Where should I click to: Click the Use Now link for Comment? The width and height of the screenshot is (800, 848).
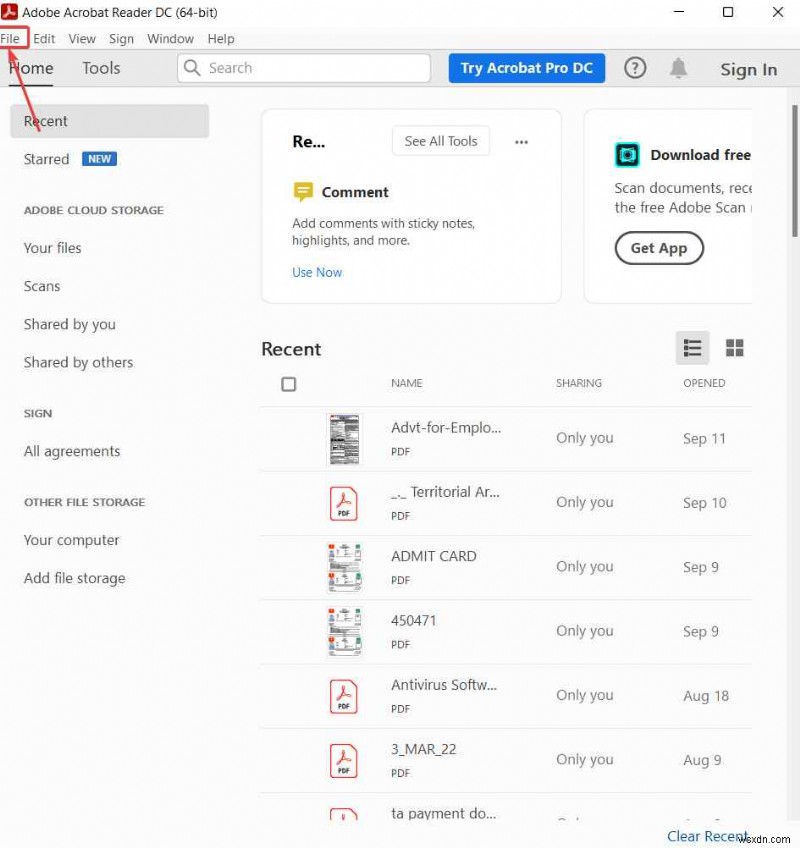[317, 272]
